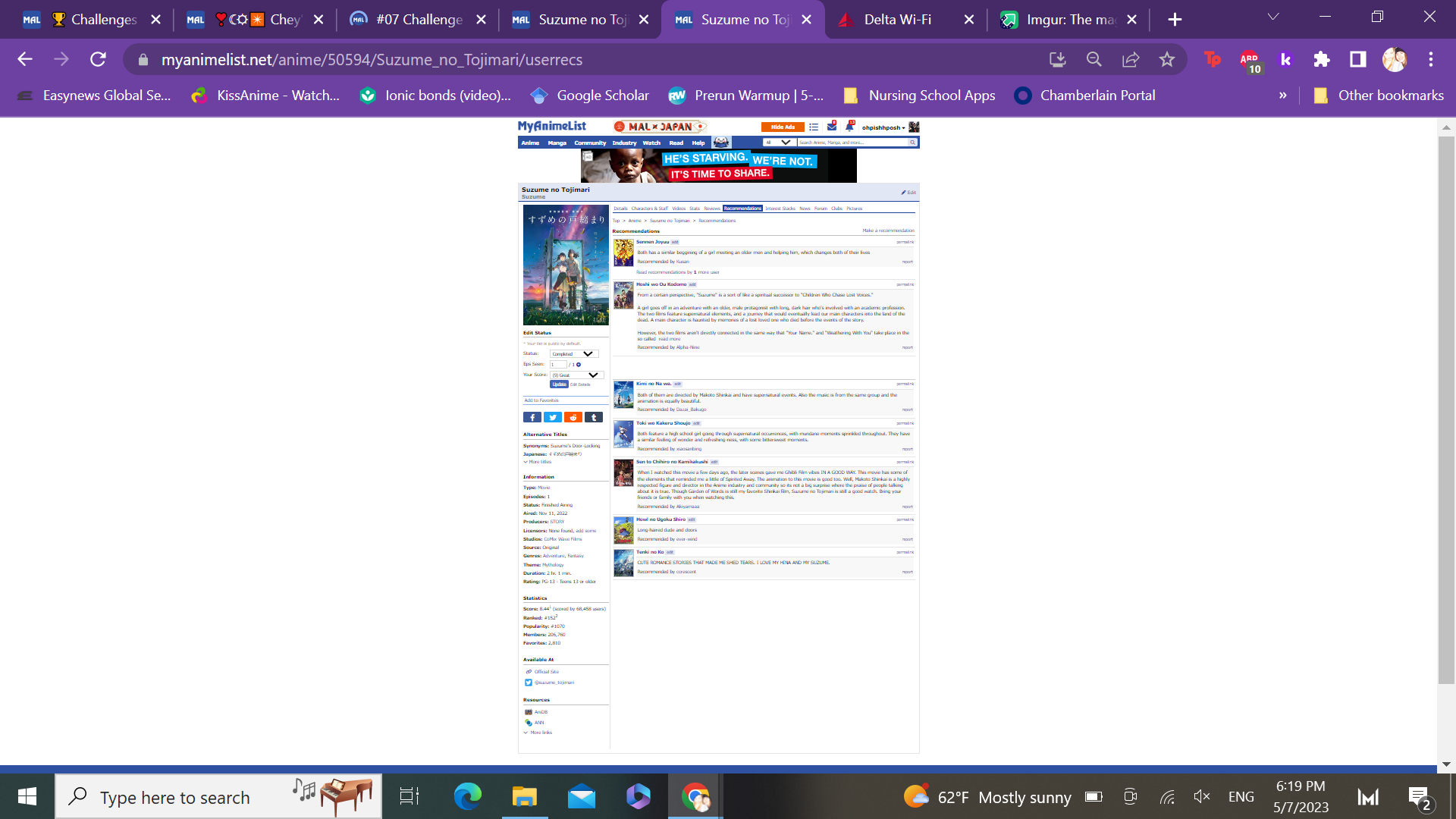Bookmark this page with star icon
This screenshot has width=1456, height=819.
[1167, 59]
